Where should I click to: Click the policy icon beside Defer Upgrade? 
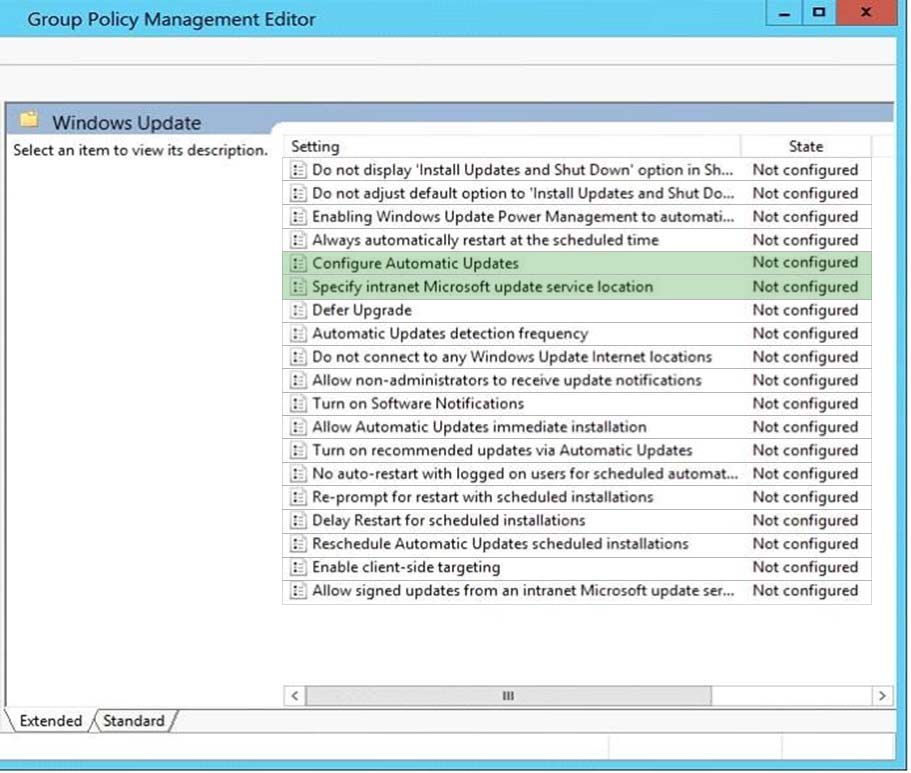[298, 310]
